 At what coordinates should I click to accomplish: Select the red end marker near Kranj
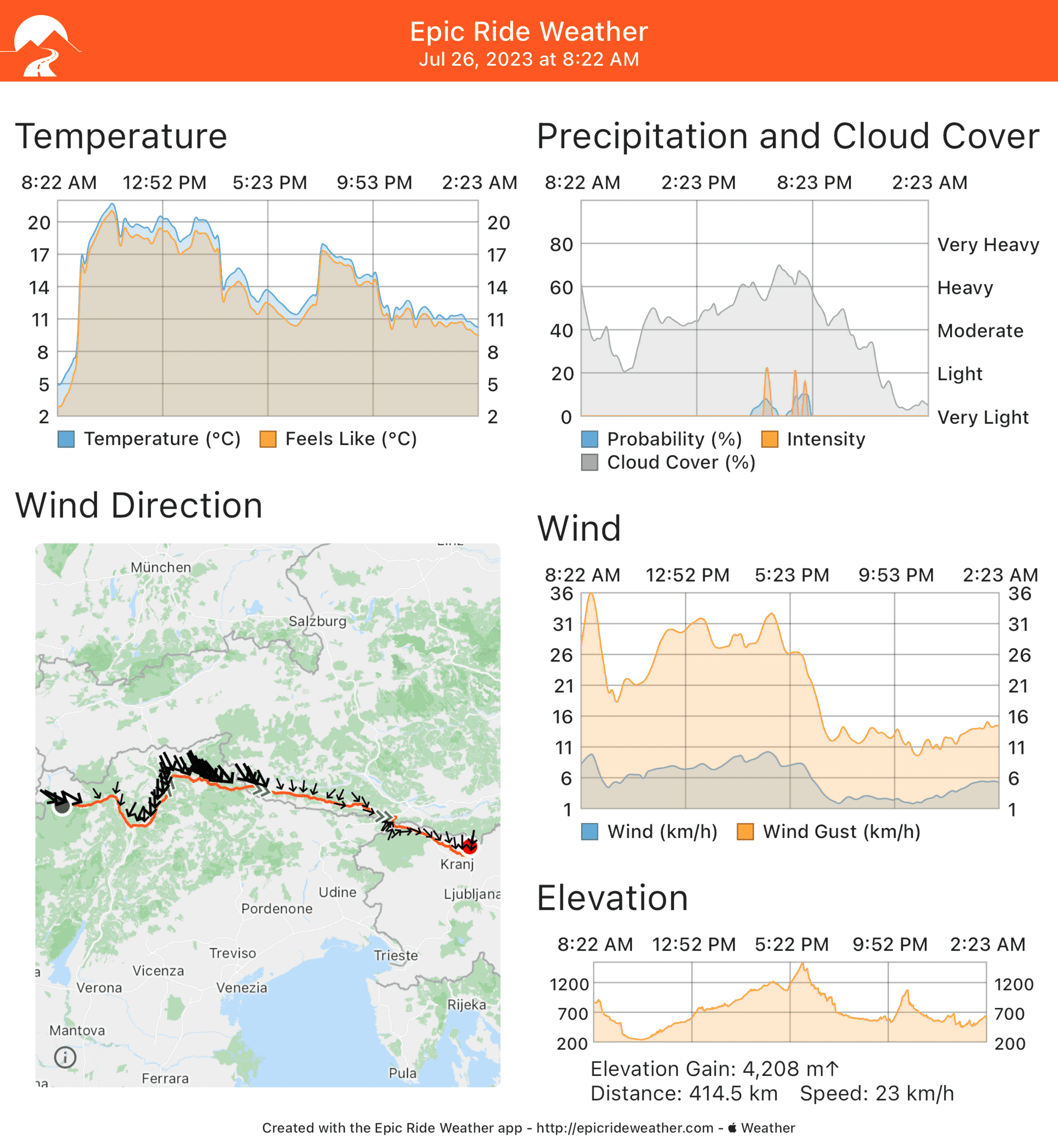pos(469,846)
